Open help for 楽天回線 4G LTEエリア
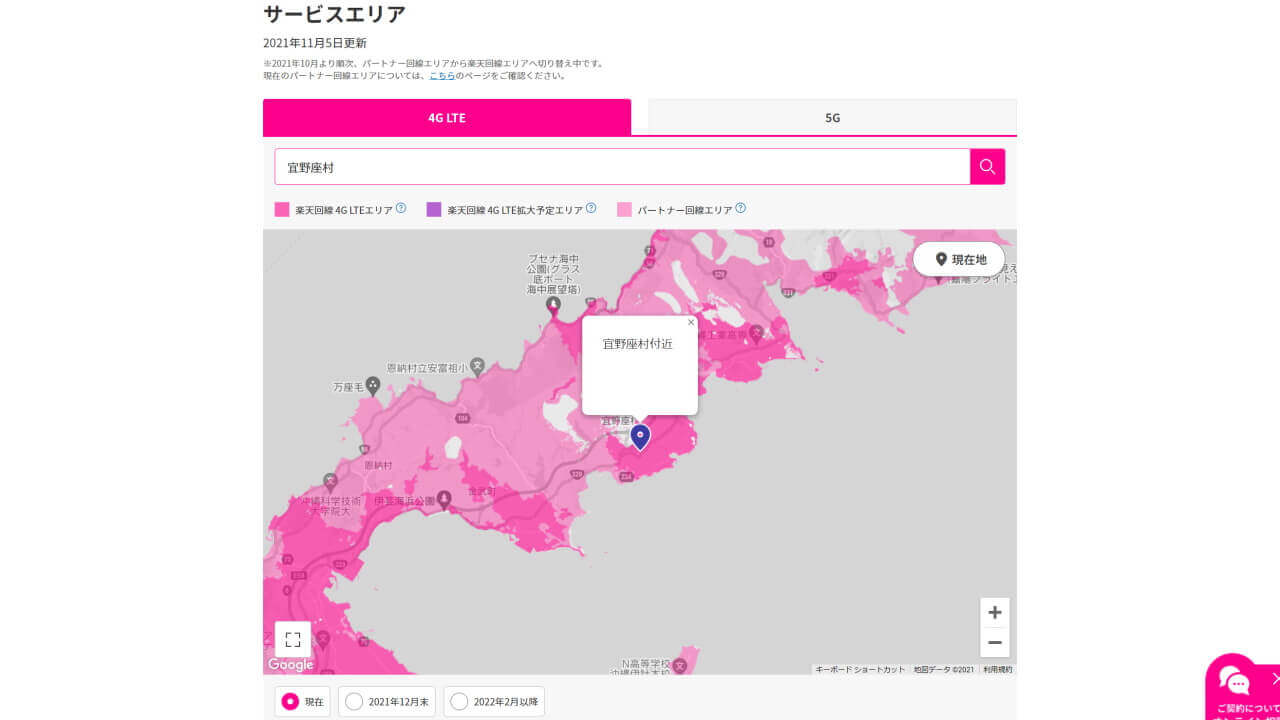Screen dimensions: 1280x720 click(x=401, y=208)
